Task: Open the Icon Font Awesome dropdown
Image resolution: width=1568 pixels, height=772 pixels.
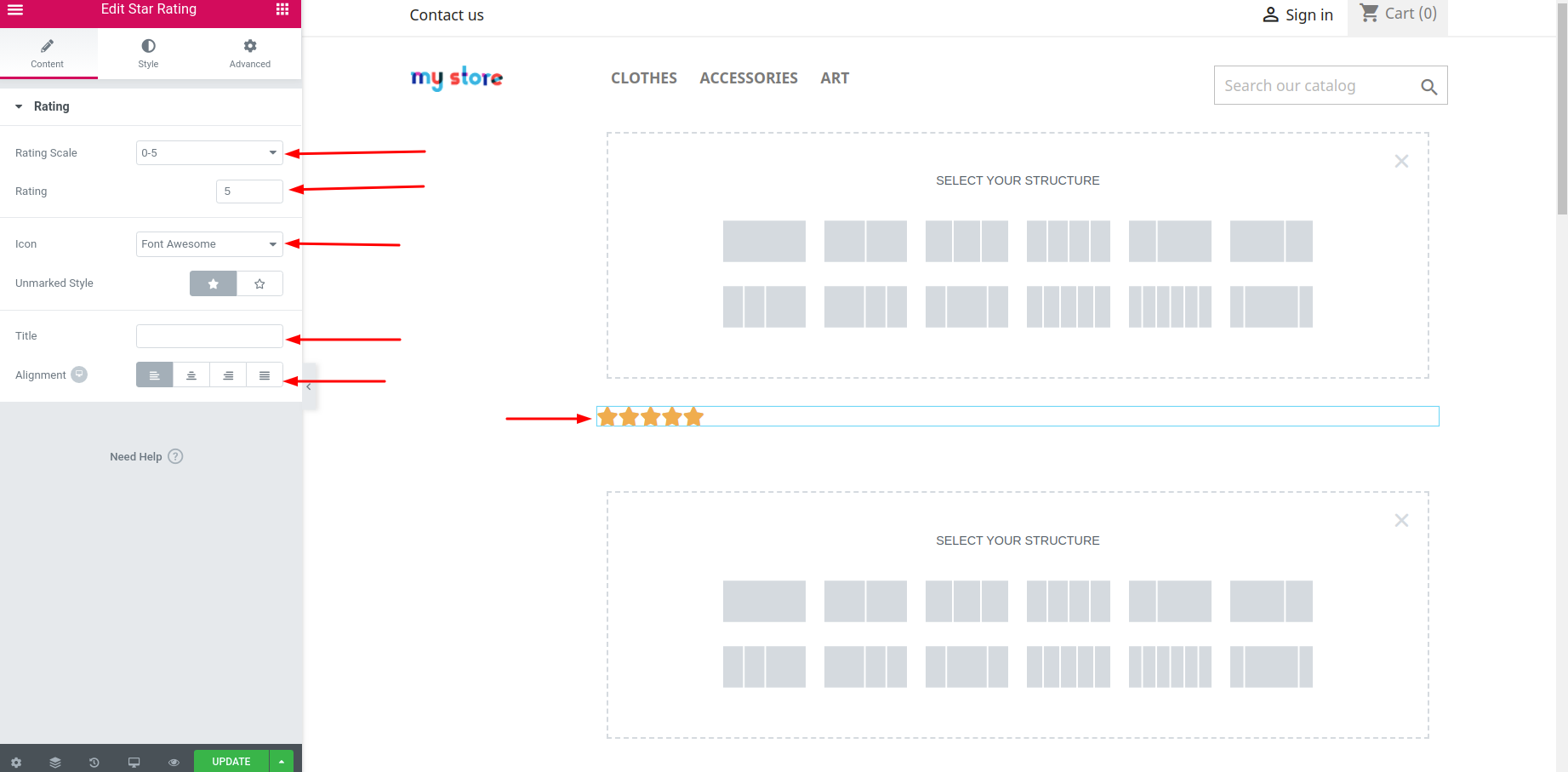Action: [209, 244]
